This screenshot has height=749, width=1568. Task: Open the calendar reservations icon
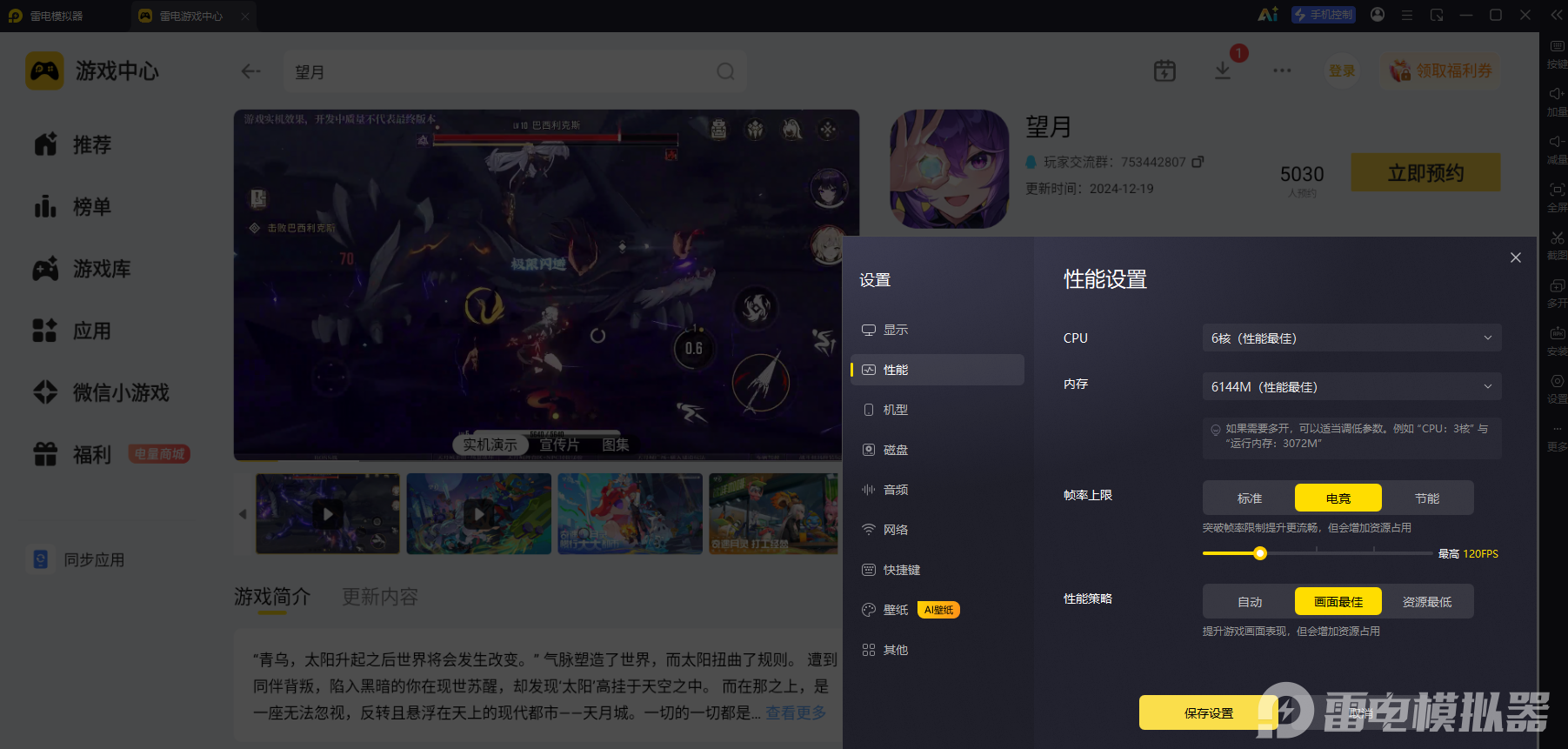1164,70
